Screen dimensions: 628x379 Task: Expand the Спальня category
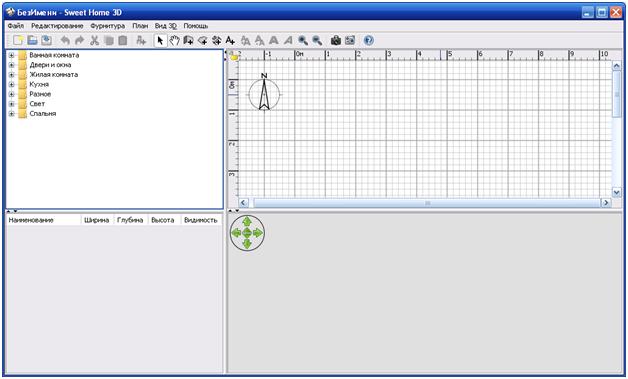tap(11, 114)
